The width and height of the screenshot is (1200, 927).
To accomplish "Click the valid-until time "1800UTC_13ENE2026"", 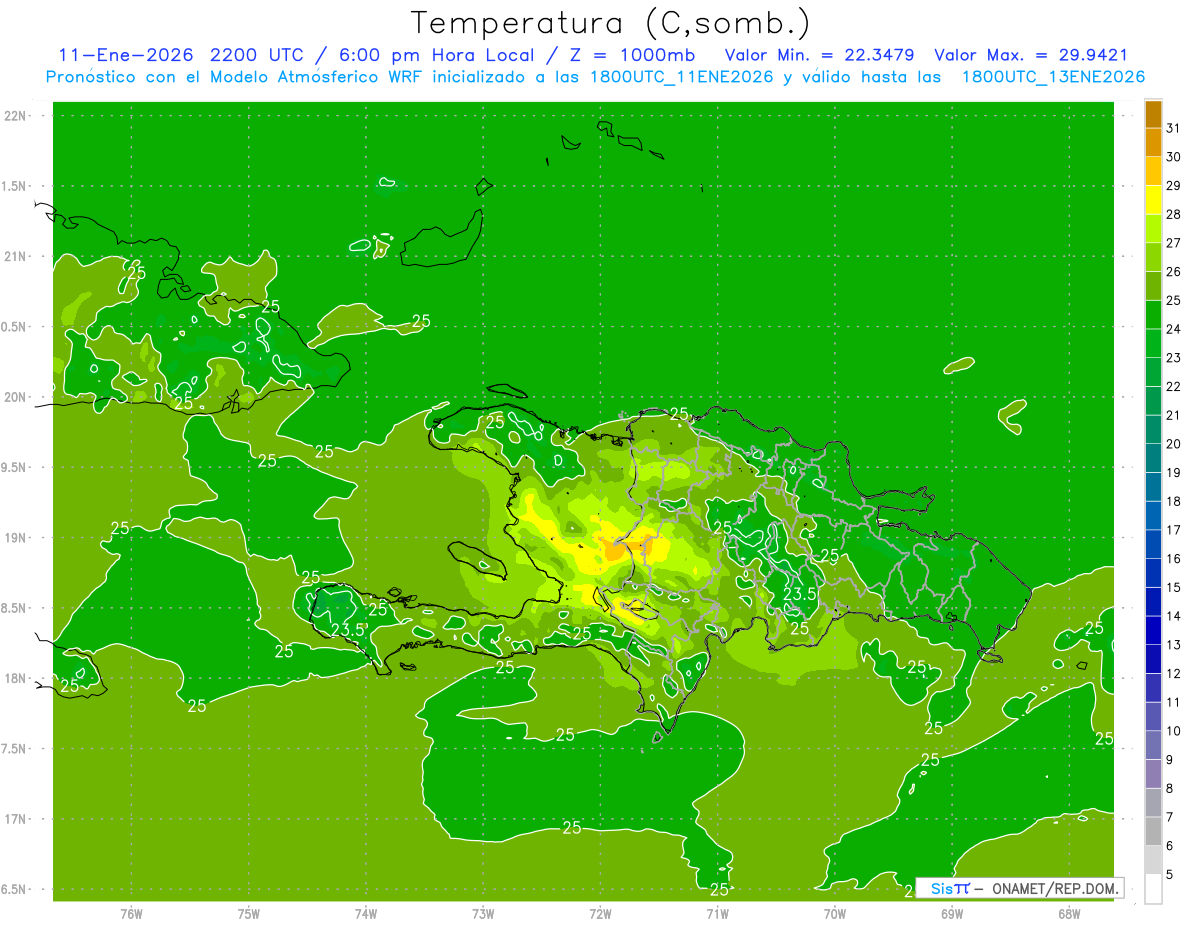I will [1053, 77].
